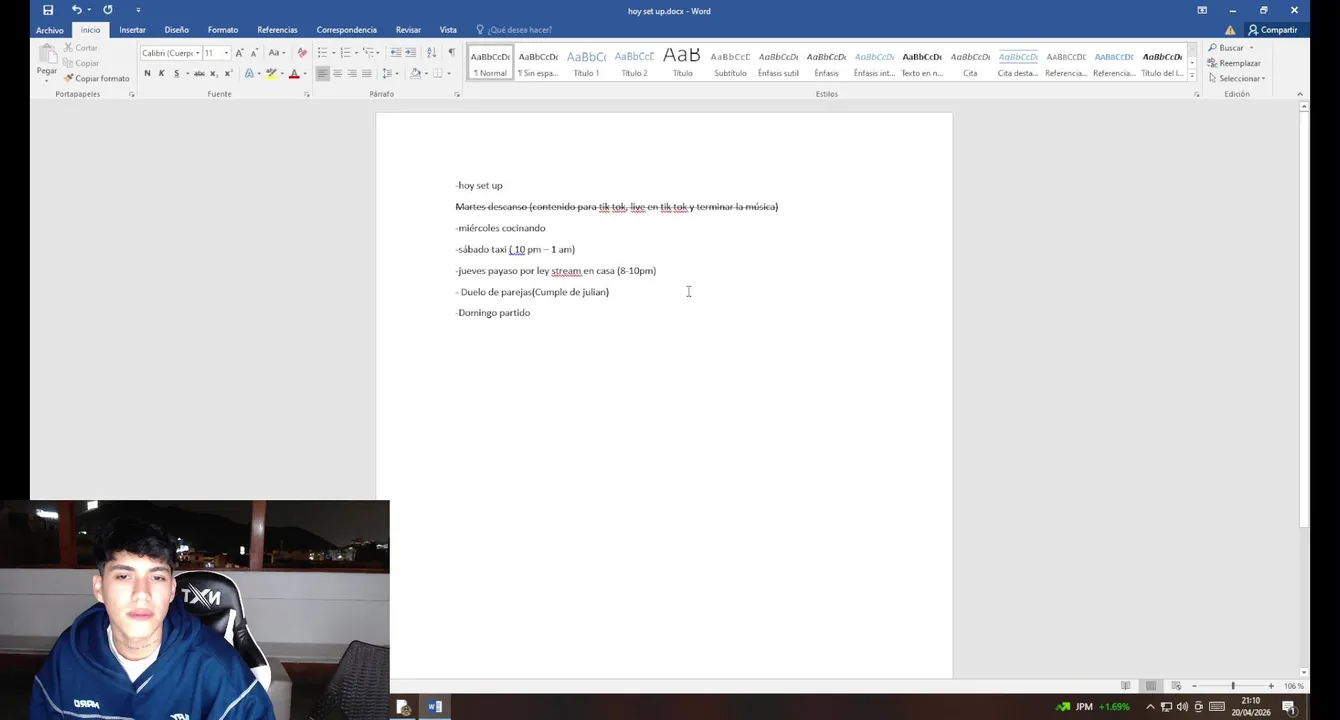Decrease the paragraph indent
This screenshot has height=720, width=1340.
(396, 53)
